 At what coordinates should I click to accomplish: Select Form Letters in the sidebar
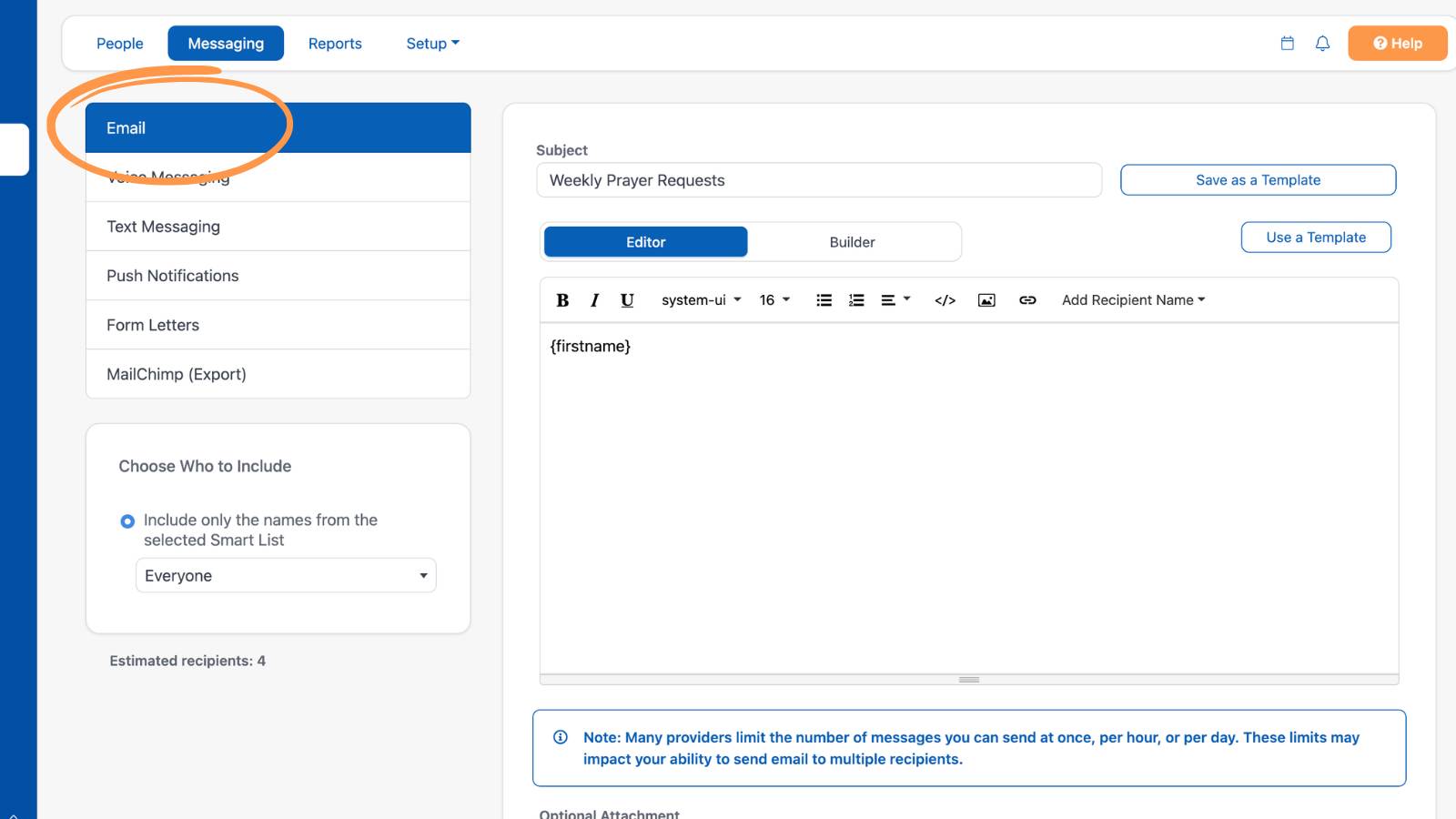278,325
